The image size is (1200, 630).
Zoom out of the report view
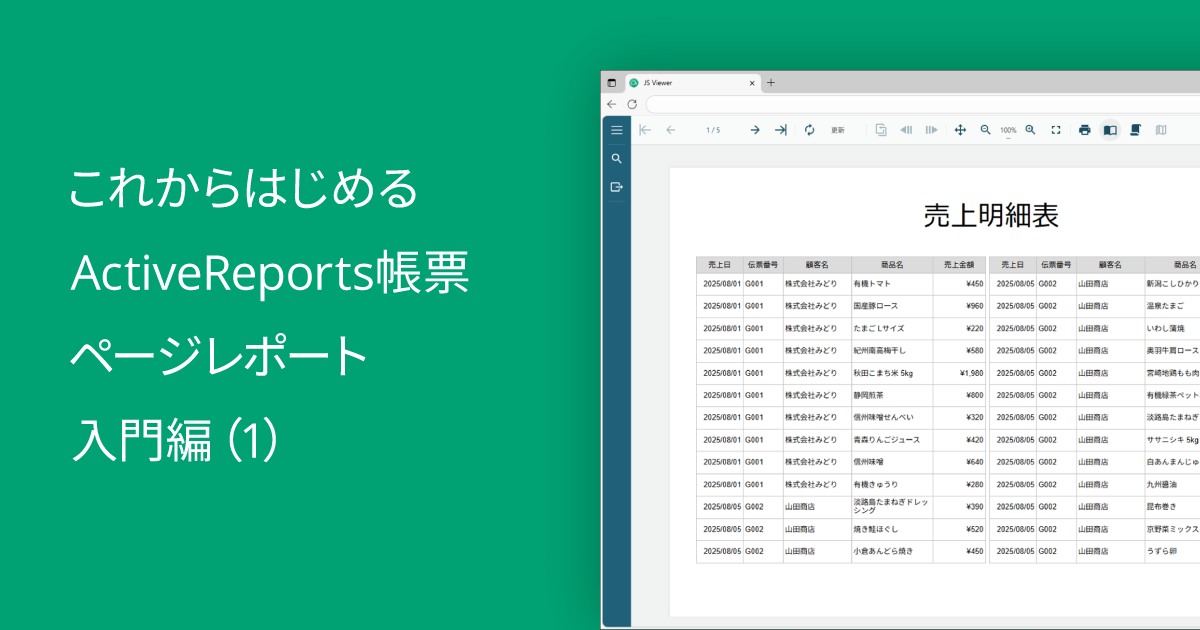coord(985,130)
